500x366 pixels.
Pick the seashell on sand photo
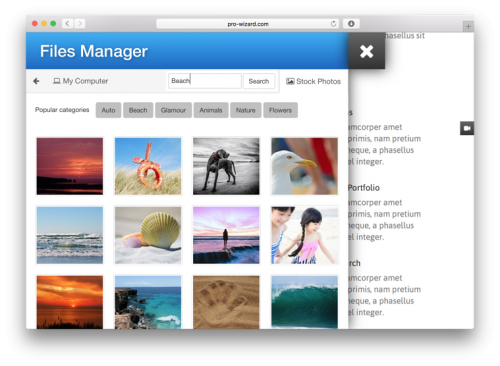tap(148, 235)
